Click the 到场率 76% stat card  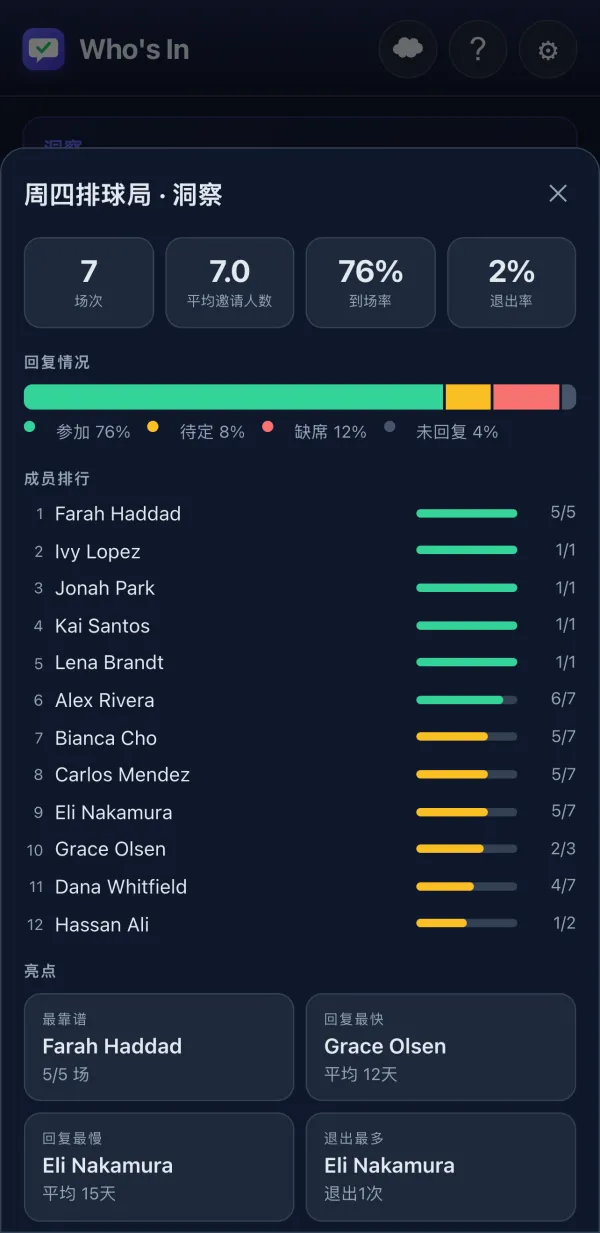370,282
